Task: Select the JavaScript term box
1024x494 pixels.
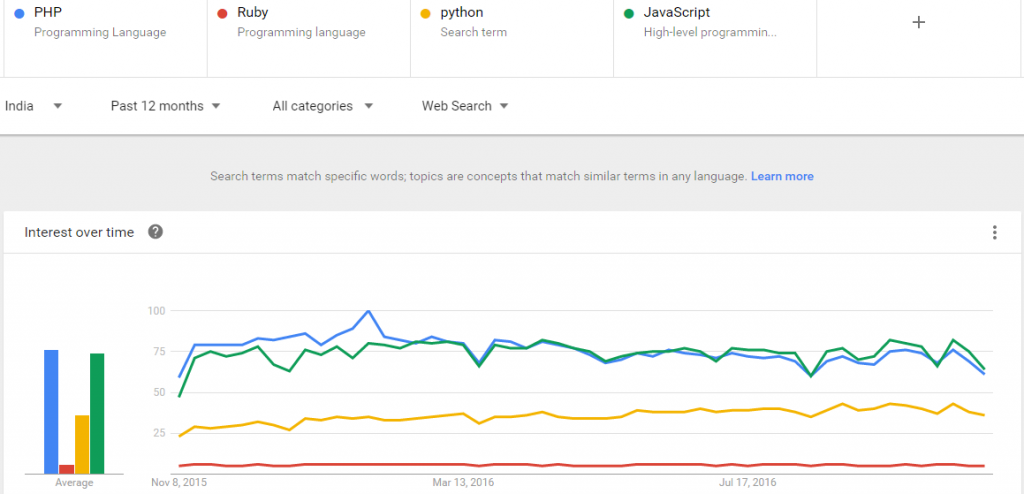Action: 715,38
